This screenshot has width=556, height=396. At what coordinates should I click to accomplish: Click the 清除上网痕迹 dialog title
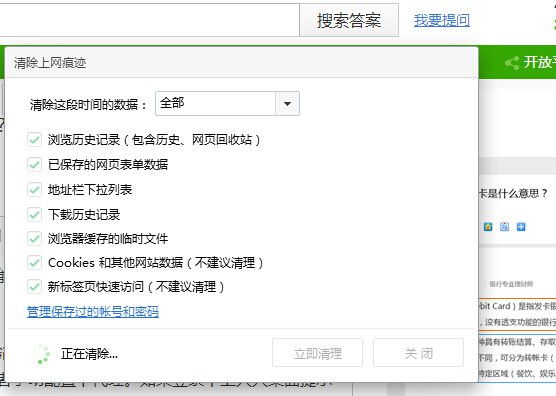(x=50, y=63)
